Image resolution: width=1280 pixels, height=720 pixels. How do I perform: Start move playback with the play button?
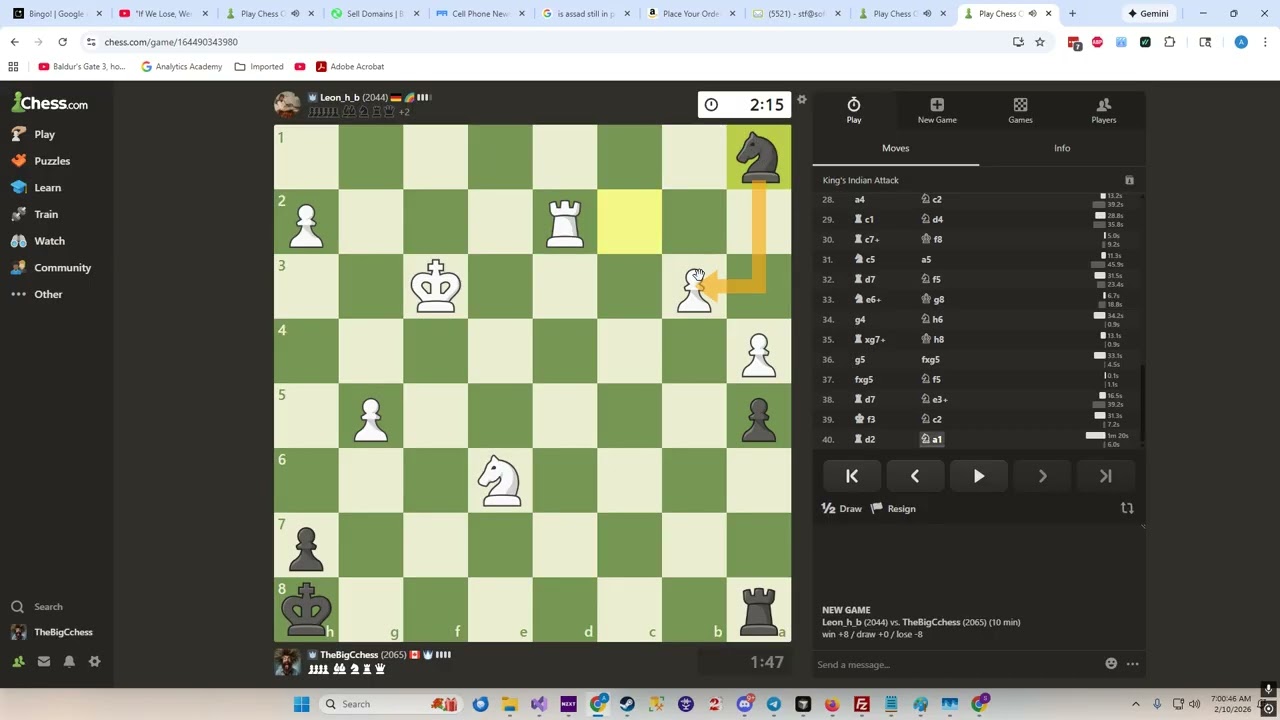(x=979, y=477)
